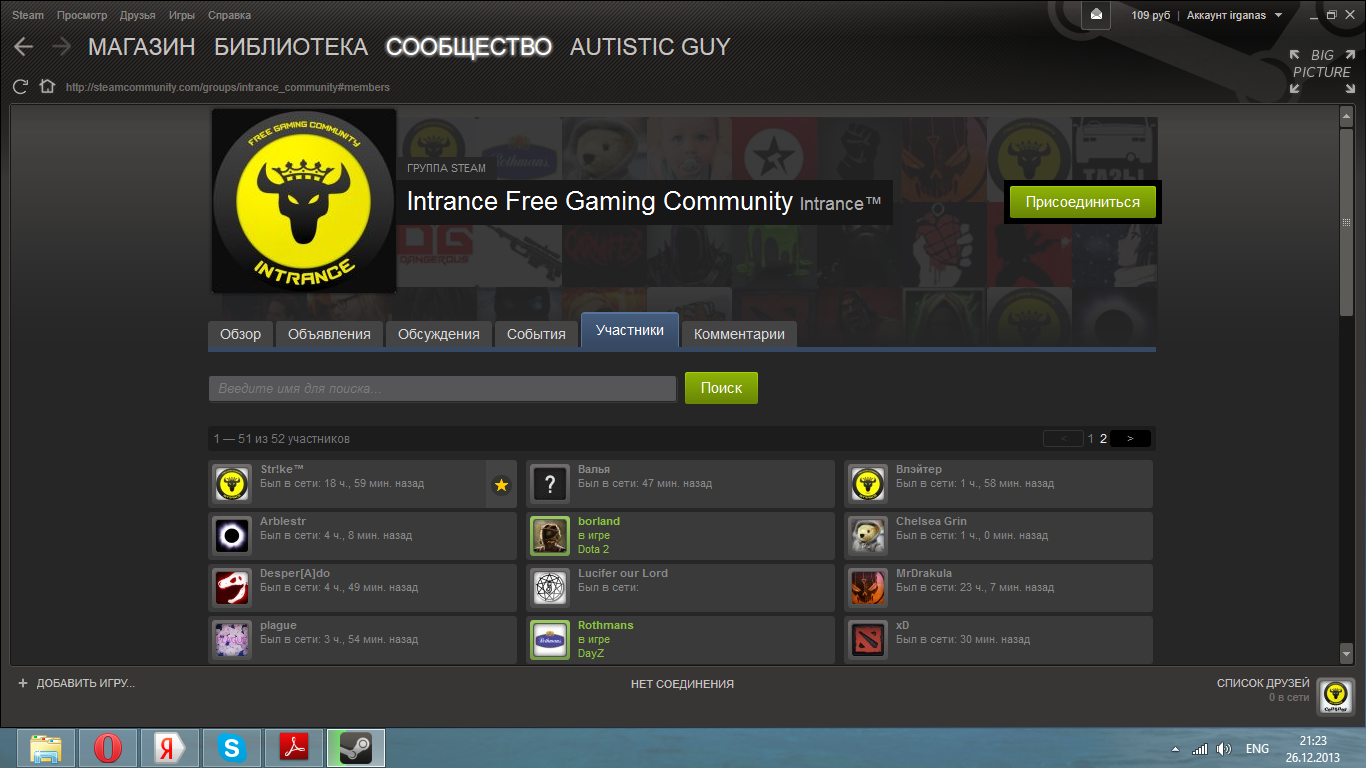Open File Explorer in taskbar

tap(46, 747)
